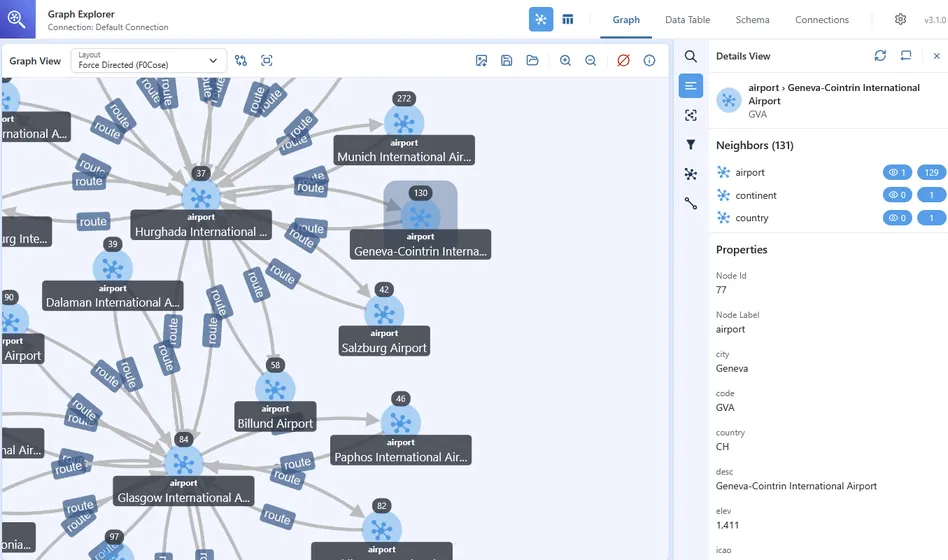Refresh the Details View
Screen dimensions: 948x560
pos(880,56)
